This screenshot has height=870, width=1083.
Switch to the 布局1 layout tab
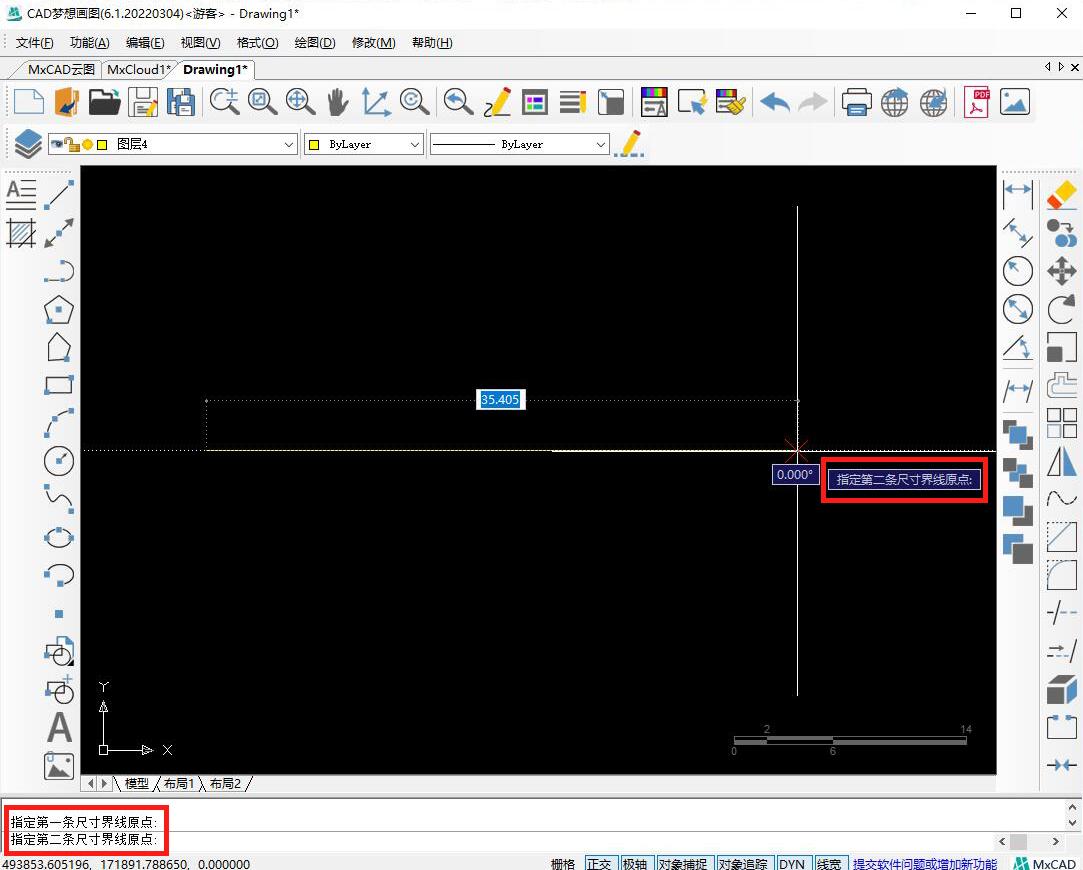coord(179,783)
